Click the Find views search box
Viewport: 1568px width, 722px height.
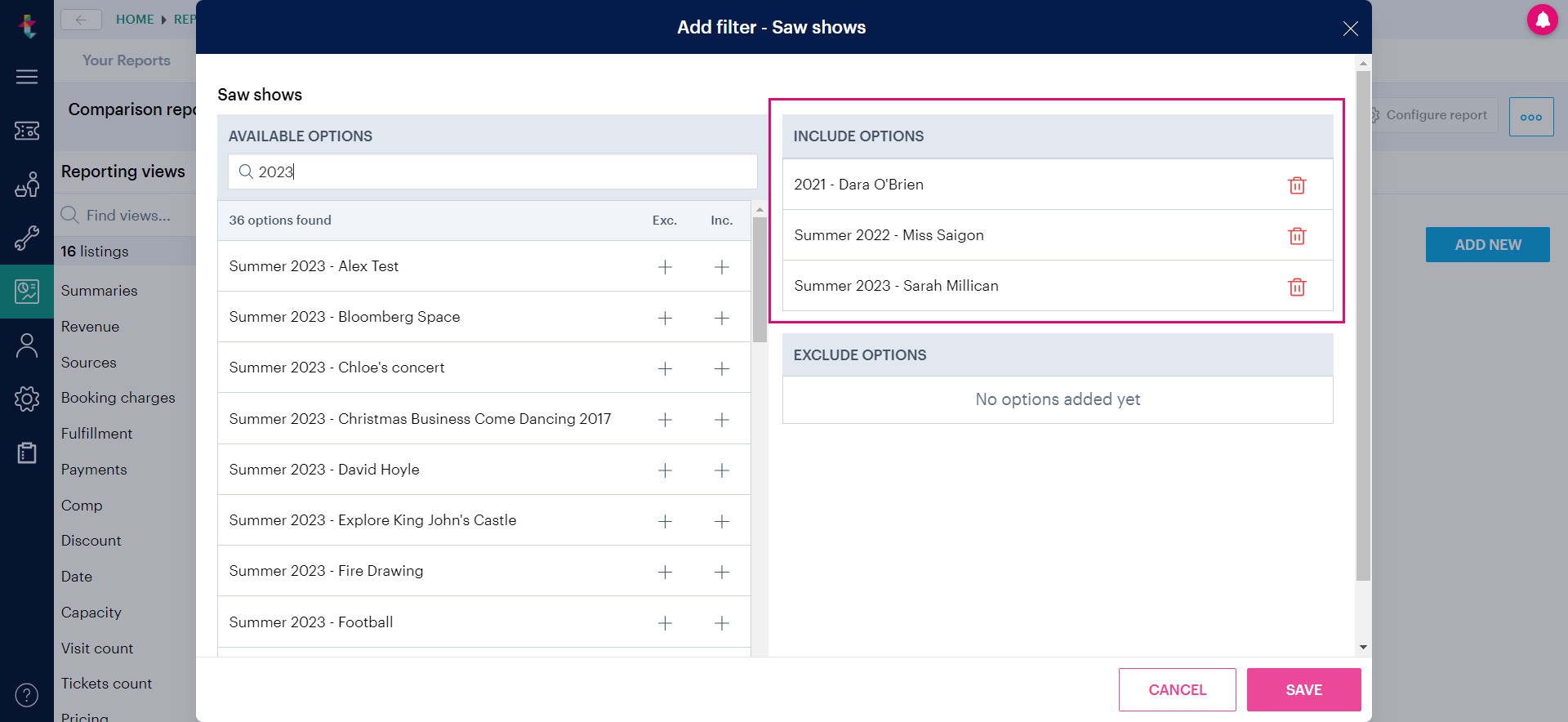tap(127, 216)
